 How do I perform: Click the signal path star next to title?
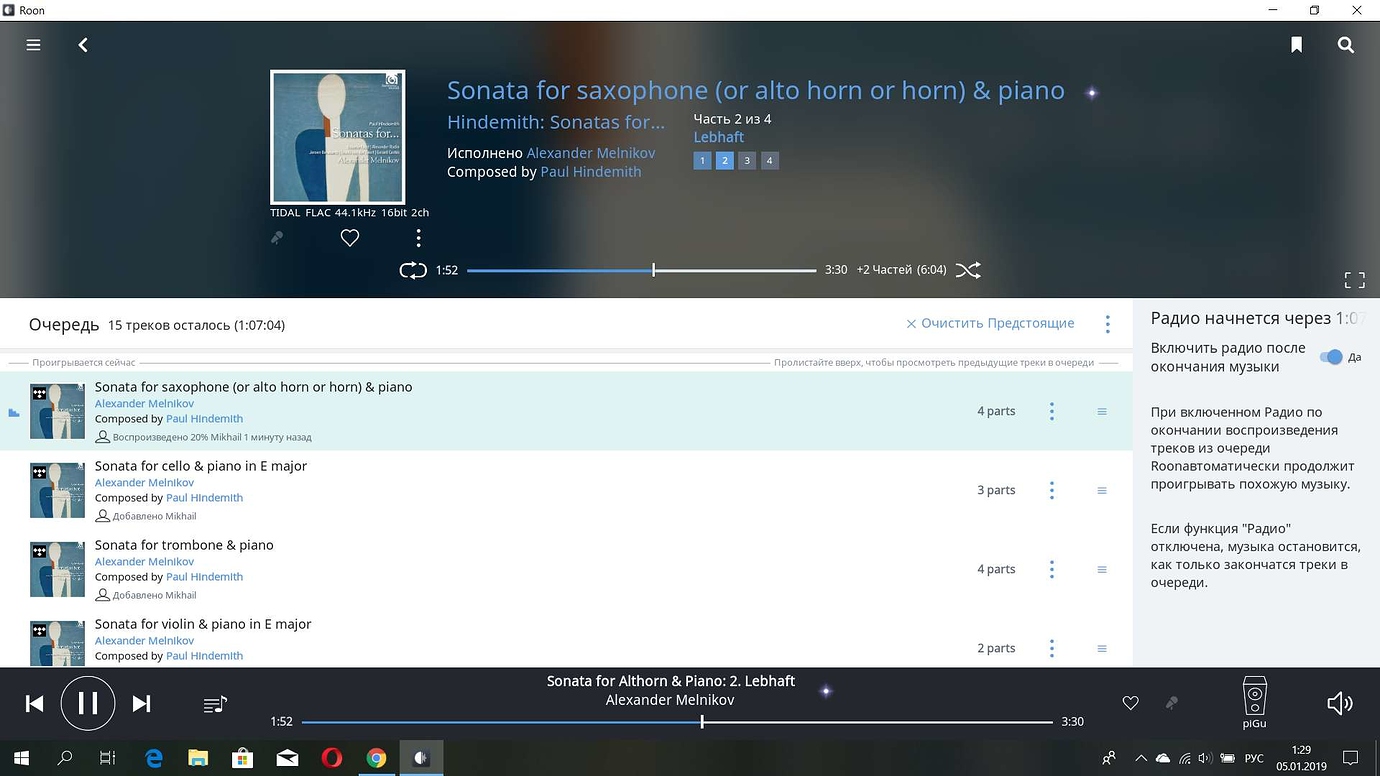(1091, 92)
